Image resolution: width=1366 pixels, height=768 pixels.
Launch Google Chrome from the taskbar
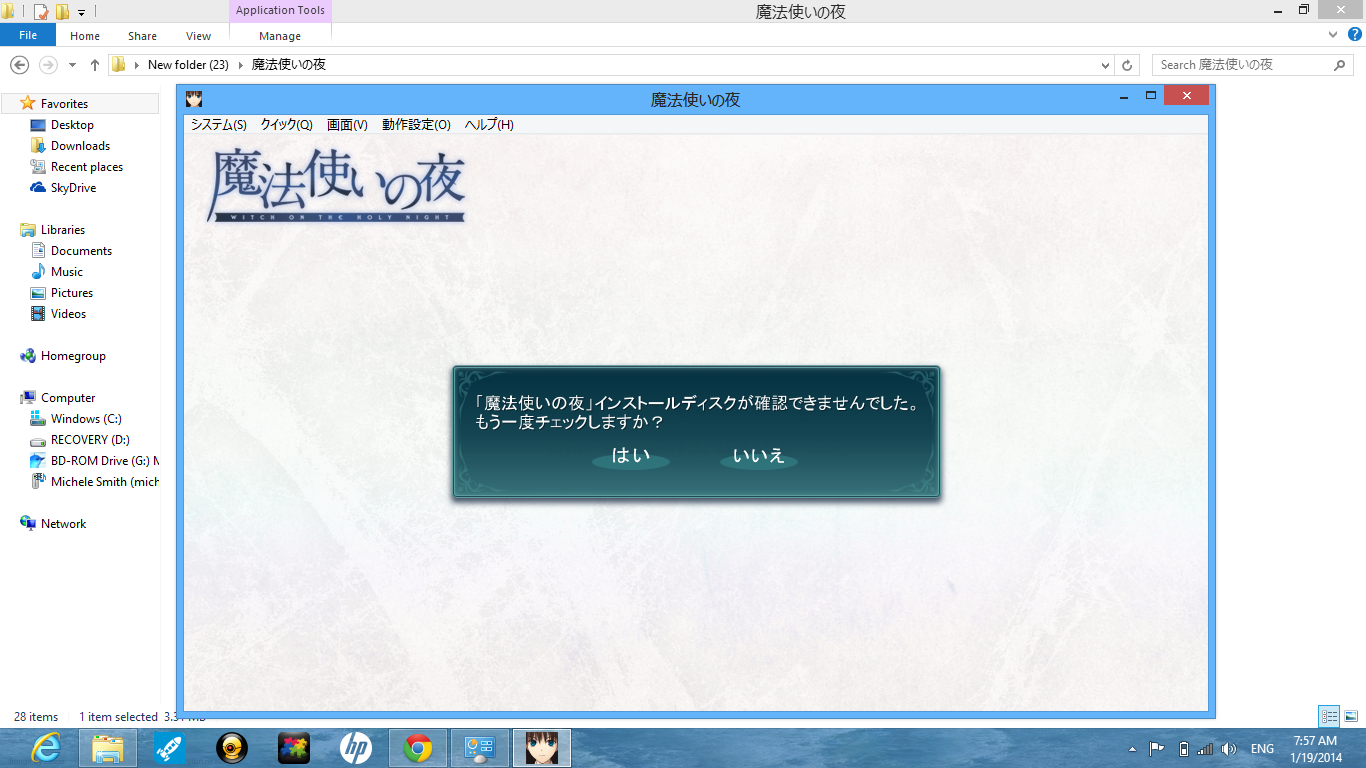point(418,748)
